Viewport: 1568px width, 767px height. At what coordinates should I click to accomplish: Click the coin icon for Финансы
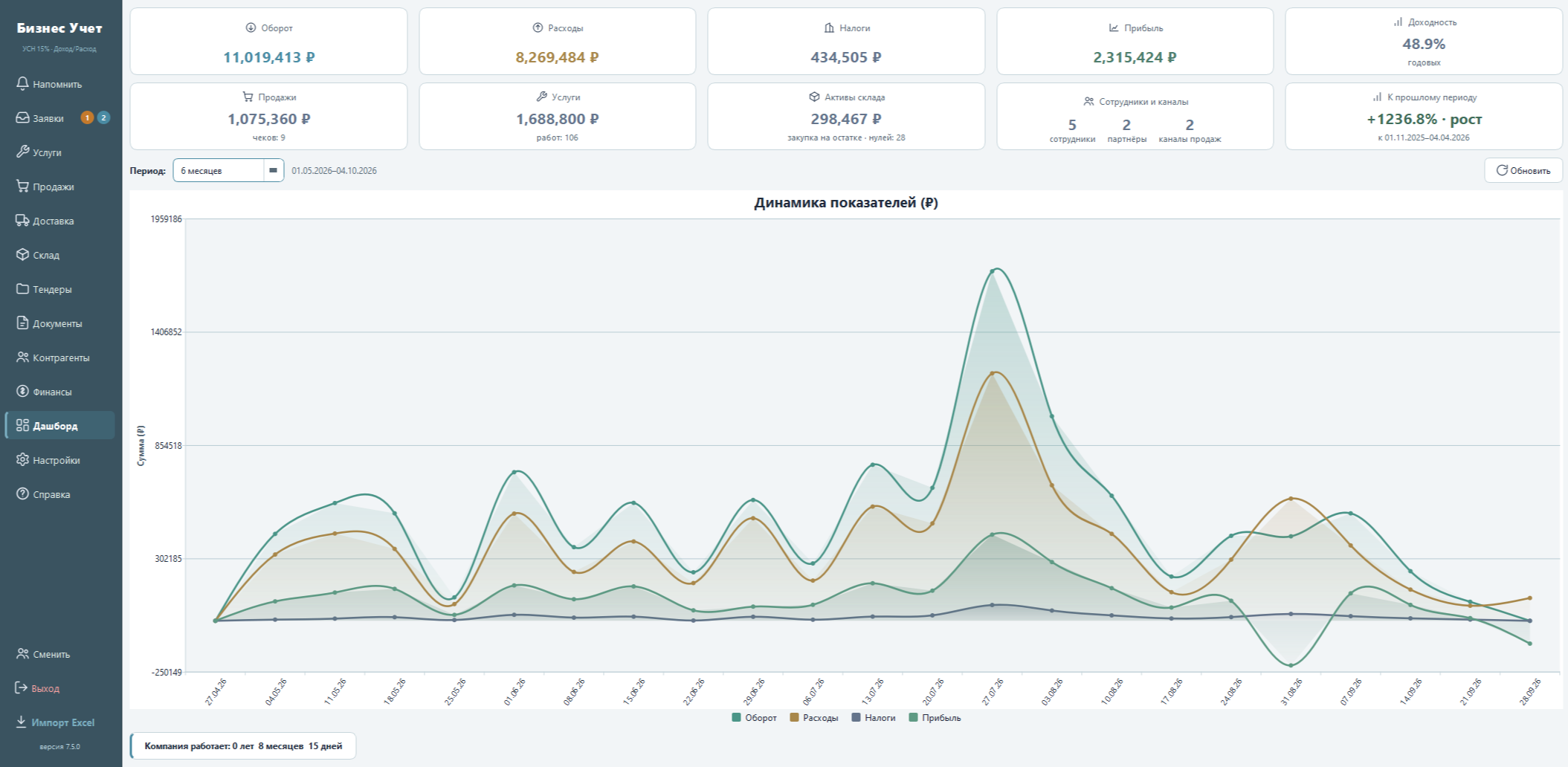coord(22,392)
